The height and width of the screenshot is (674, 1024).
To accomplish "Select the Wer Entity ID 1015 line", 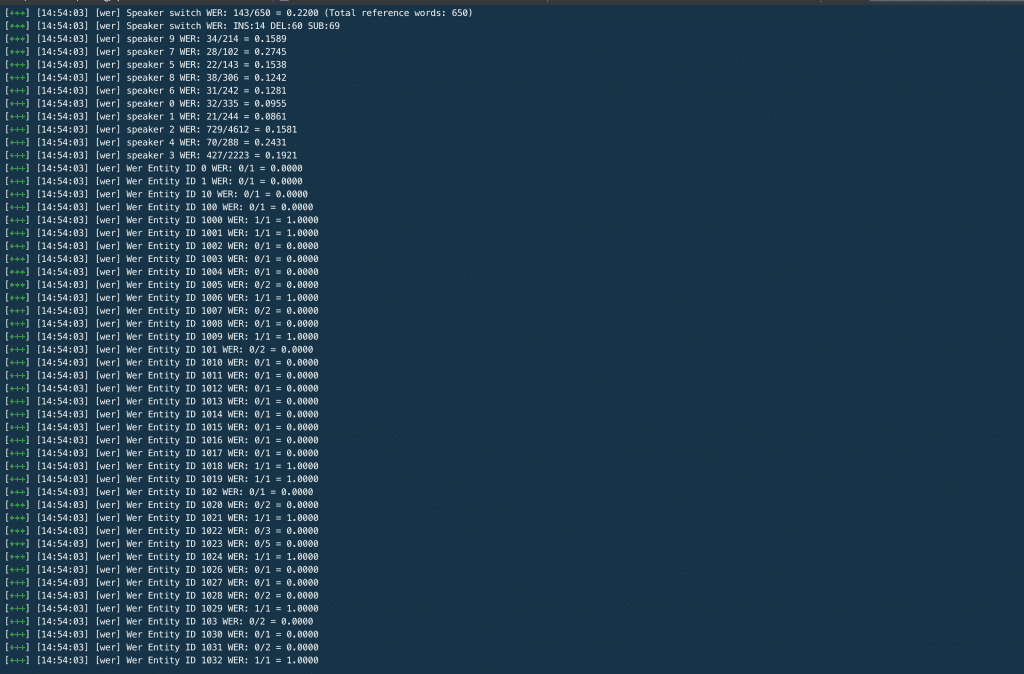I will pyautogui.click(x=161, y=427).
